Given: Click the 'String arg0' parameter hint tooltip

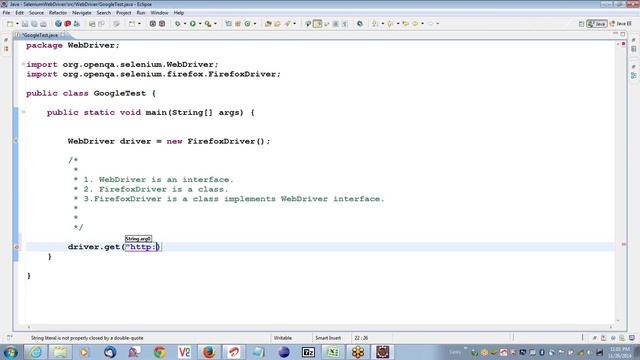Looking at the screenshot, I should (x=138, y=239).
